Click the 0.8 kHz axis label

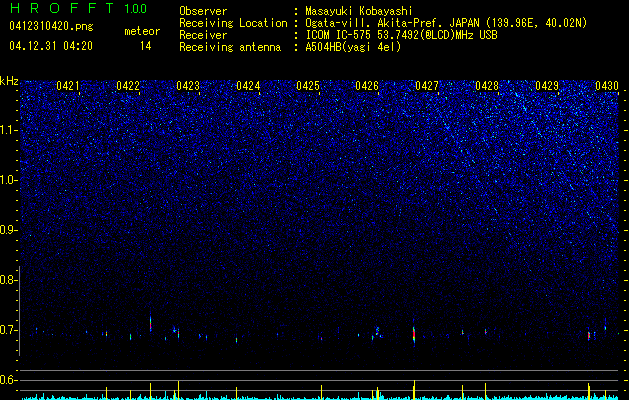tap(9, 280)
